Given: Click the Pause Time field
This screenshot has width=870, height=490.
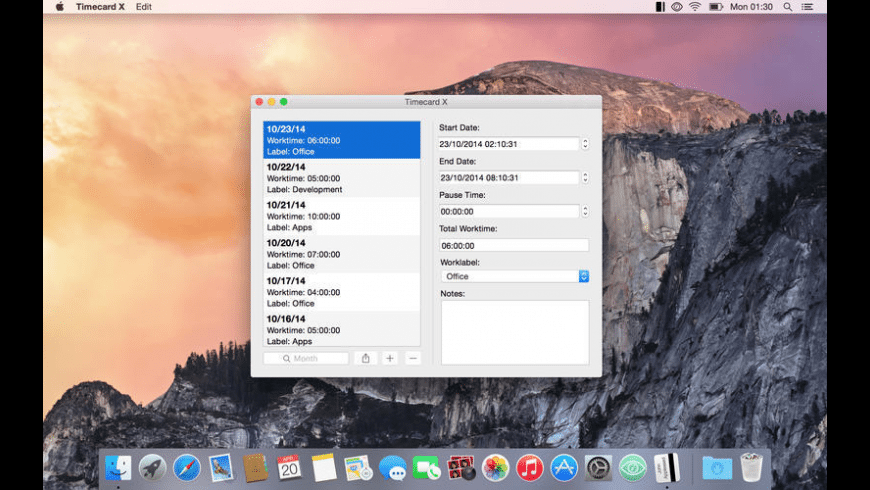Looking at the screenshot, I should coord(508,211).
